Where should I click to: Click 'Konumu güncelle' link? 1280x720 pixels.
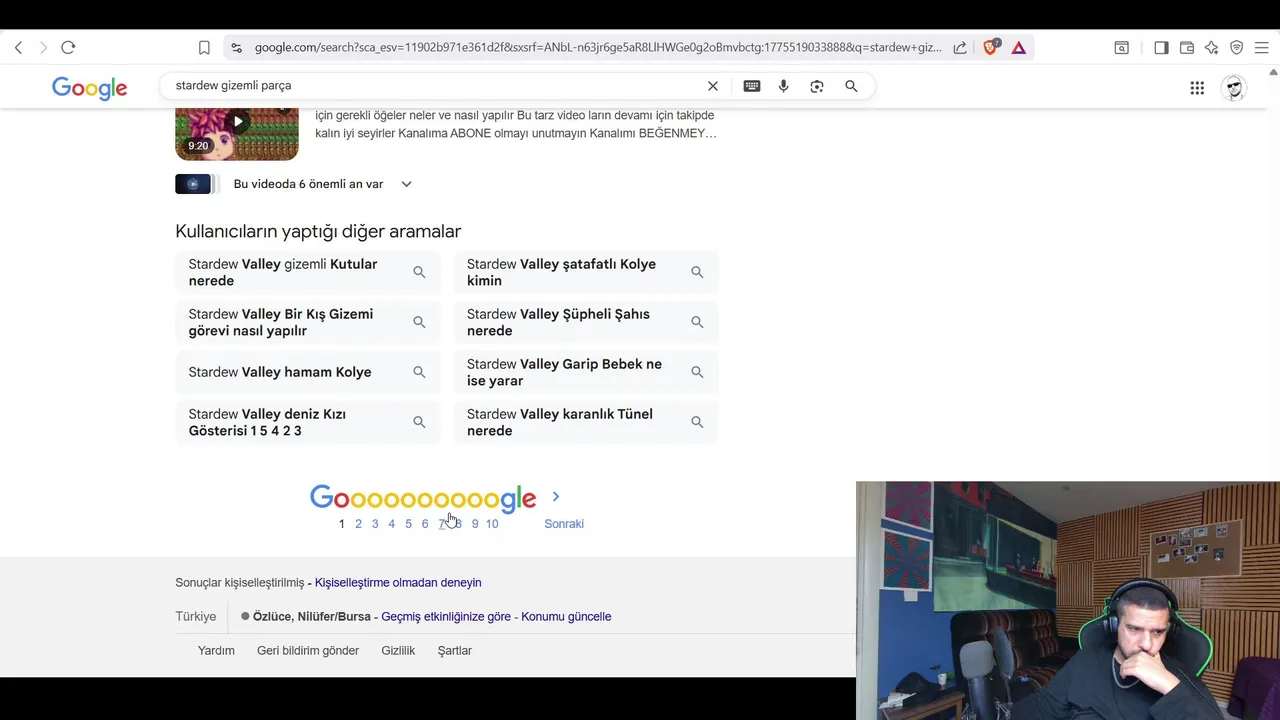click(566, 617)
